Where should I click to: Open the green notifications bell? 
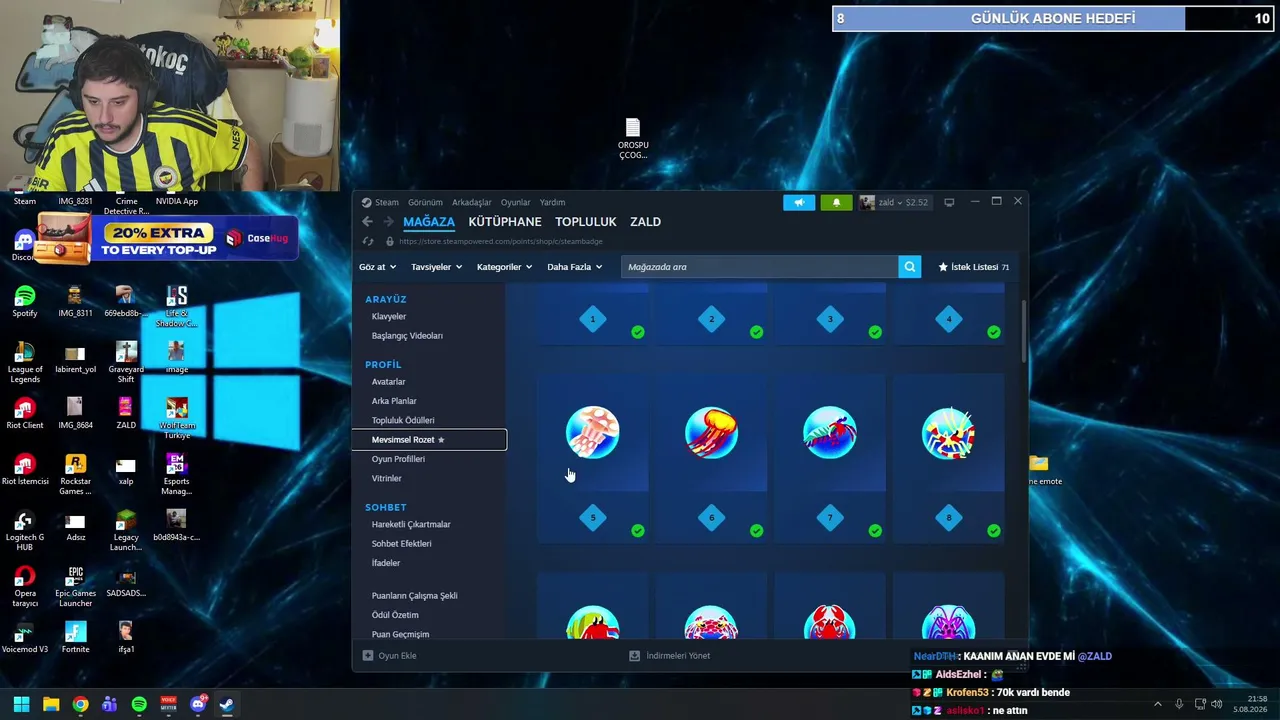[x=837, y=202]
